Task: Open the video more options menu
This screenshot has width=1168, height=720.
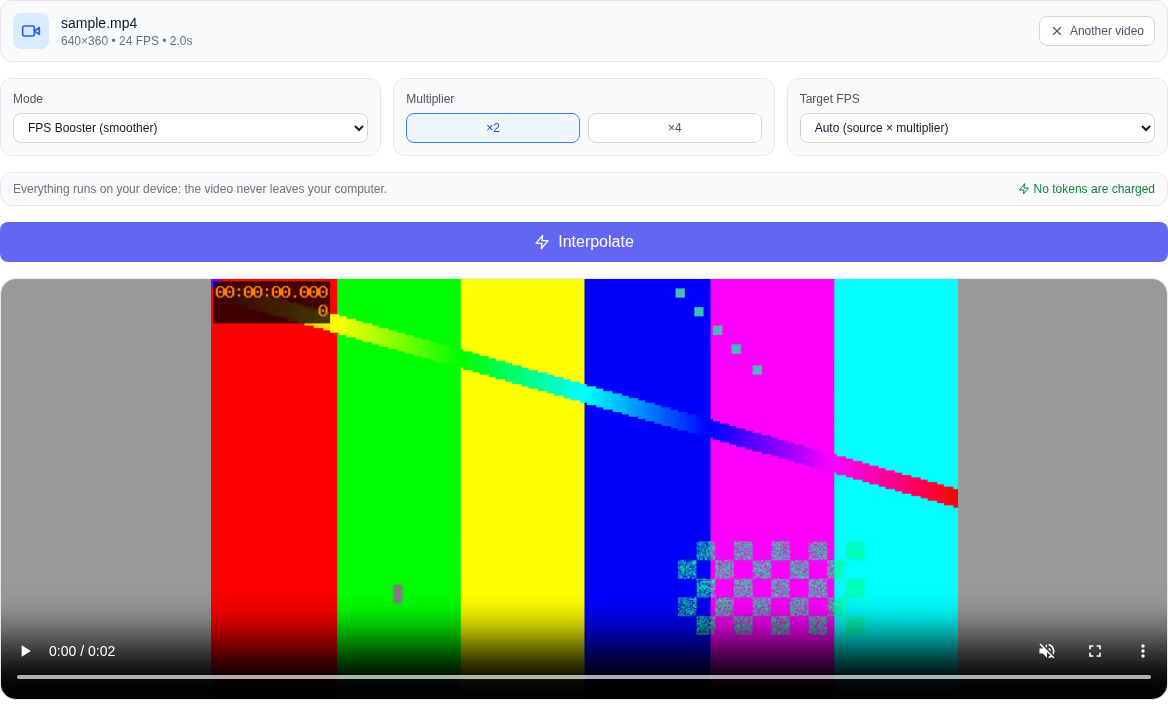Action: pyautogui.click(x=1142, y=651)
